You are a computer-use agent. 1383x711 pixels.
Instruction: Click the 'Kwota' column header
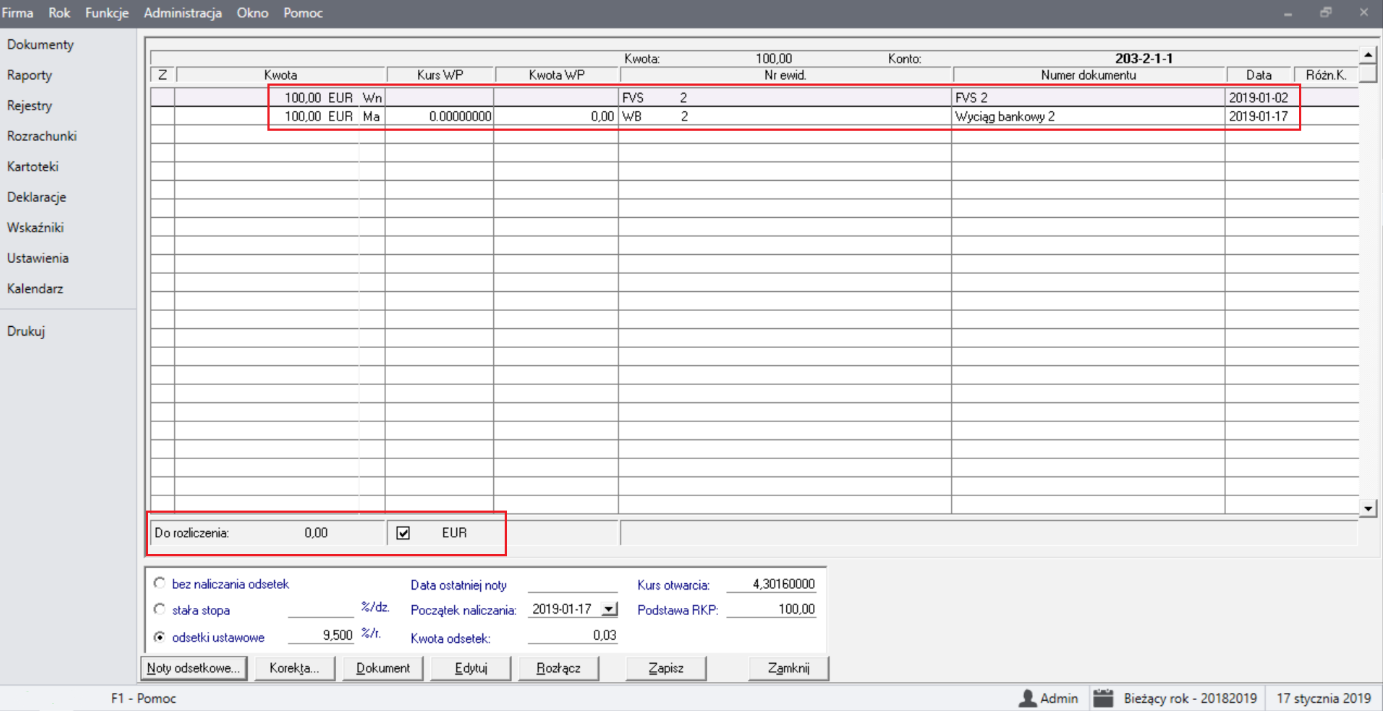[x=281, y=75]
